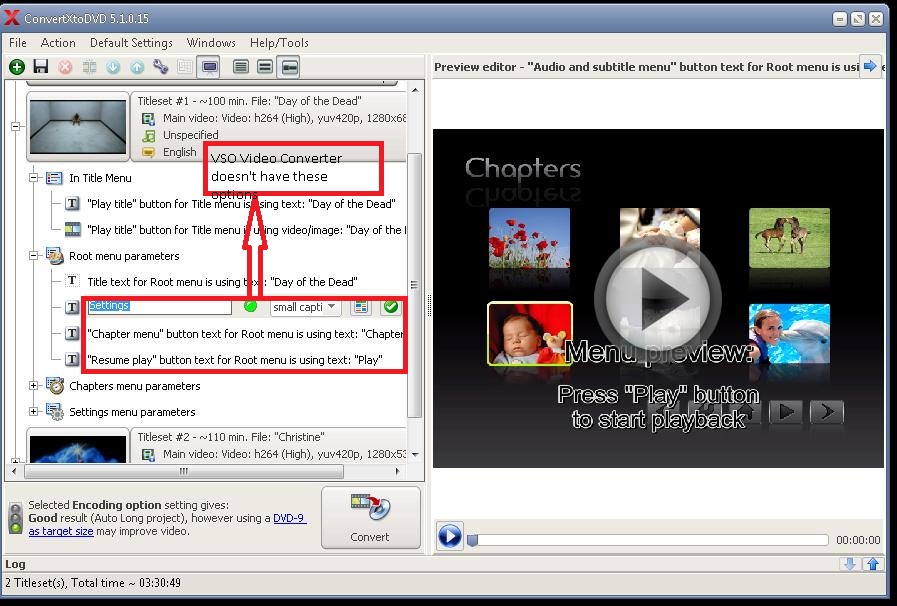Click the greyed grid toolbar icon
This screenshot has width=897, height=606.
click(x=185, y=67)
